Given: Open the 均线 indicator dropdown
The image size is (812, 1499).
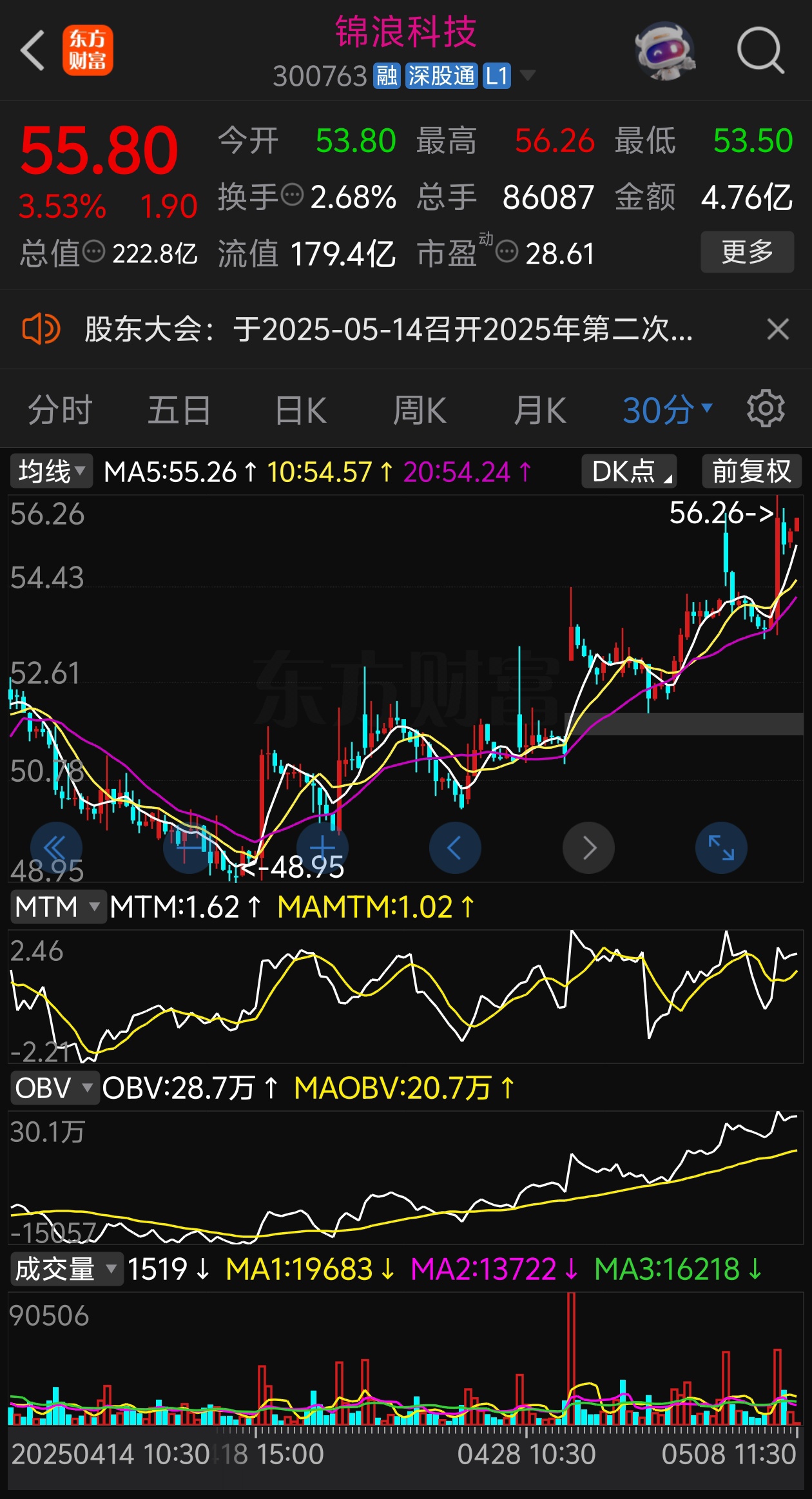Looking at the screenshot, I should [x=51, y=471].
